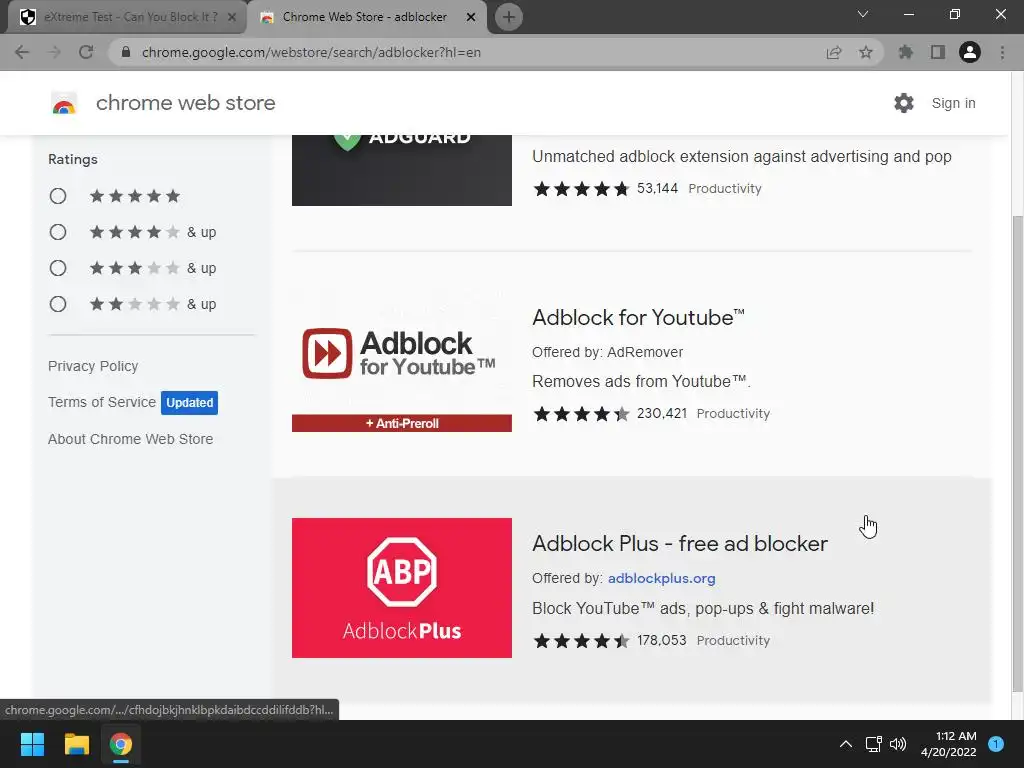The image size is (1024, 768).
Task: Click Adblock Plus star rating
Action: tap(581, 641)
